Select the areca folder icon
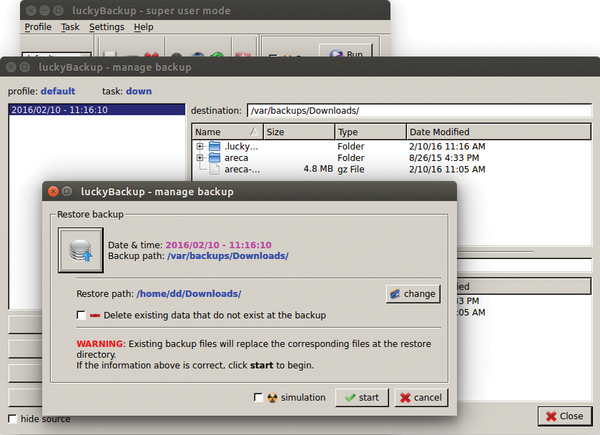This screenshot has height=435, width=600. coord(215,158)
